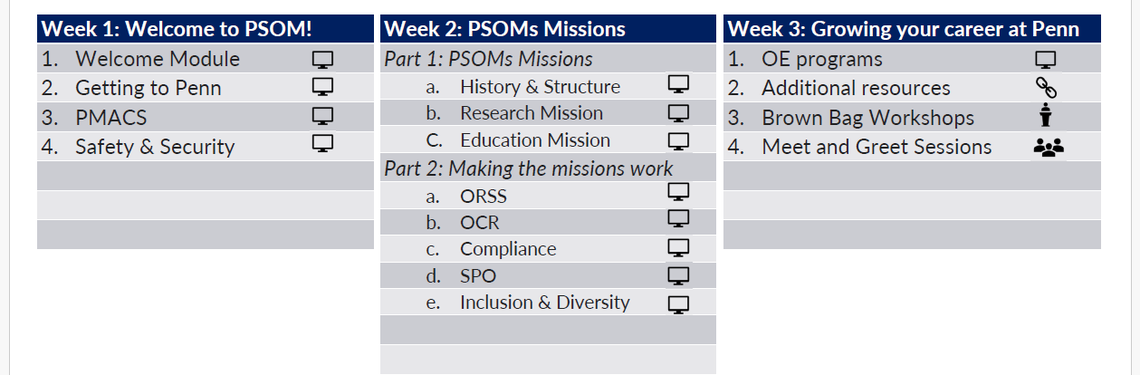Image resolution: width=1140 pixels, height=375 pixels.
Task: Open the Compliance entry
Action: pyautogui.click(x=508, y=249)
